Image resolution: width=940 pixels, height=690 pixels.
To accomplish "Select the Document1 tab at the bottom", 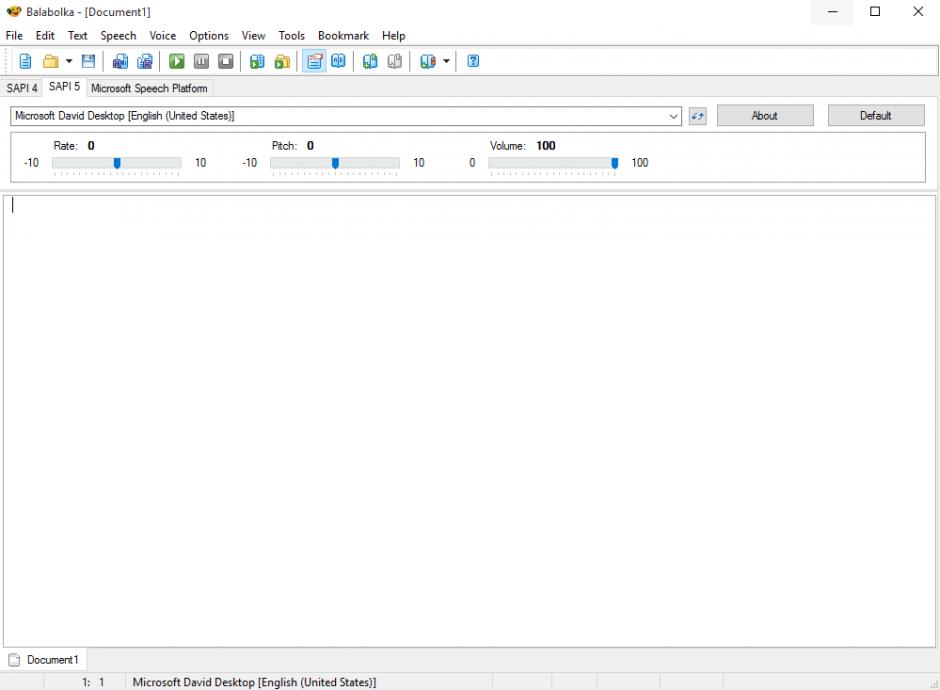I will [x=44, y=660].
